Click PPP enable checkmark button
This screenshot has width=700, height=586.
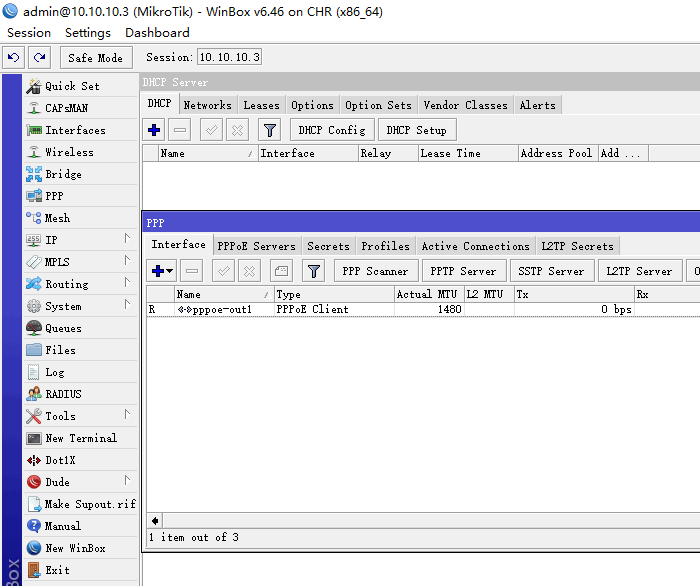(x=224, y=271)
